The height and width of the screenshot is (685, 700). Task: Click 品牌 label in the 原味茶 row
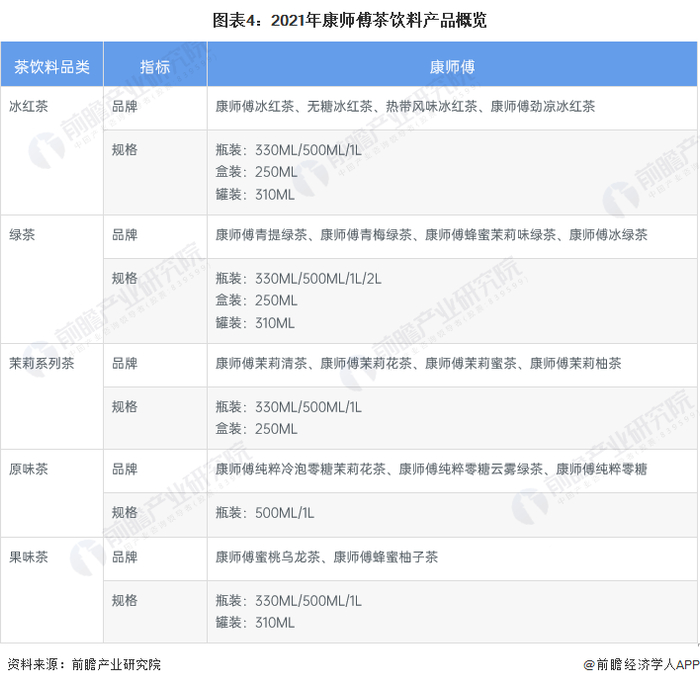[125, 469]
